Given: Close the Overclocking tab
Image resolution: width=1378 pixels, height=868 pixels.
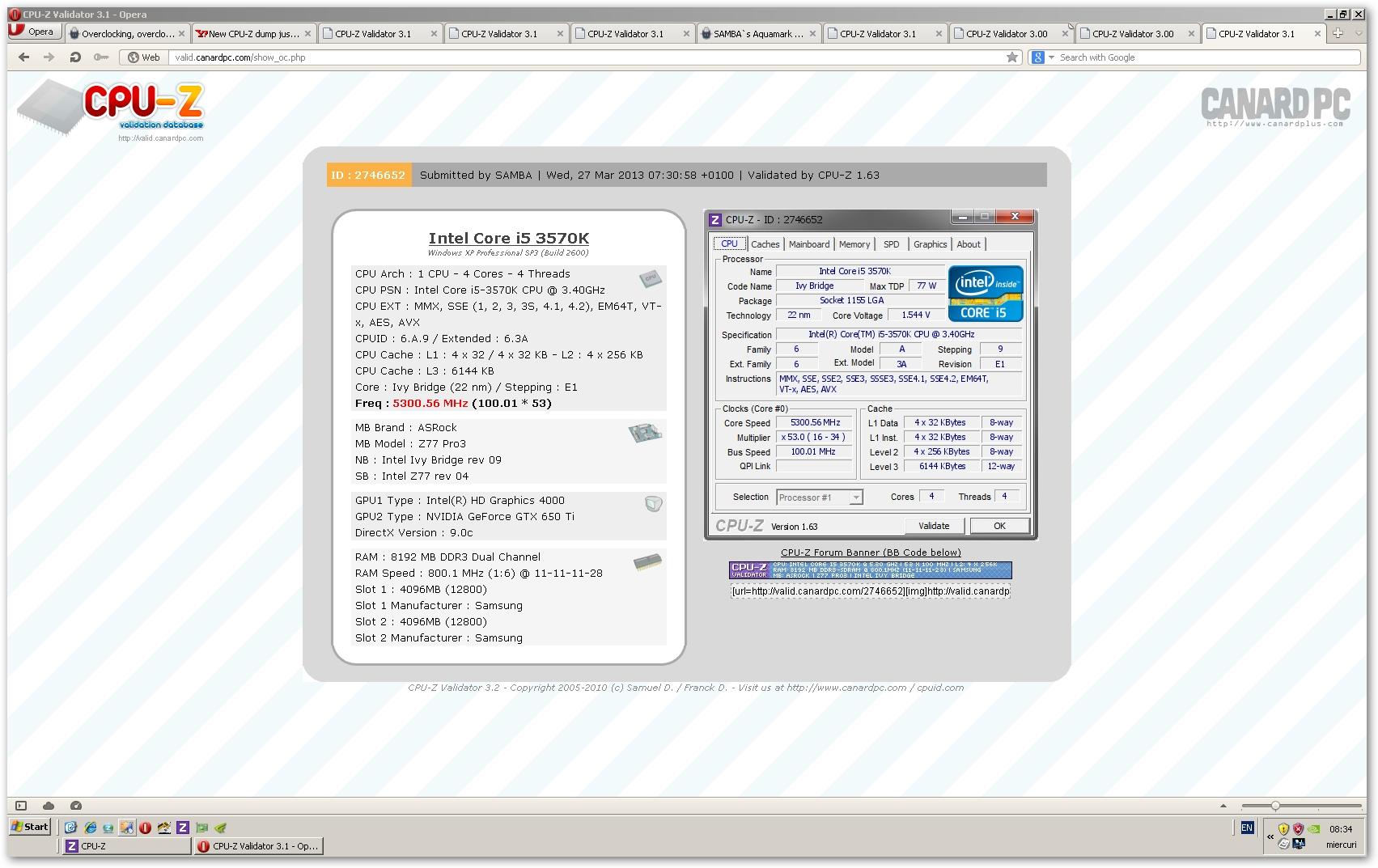Looking at the screenshot, I should 181,34.
